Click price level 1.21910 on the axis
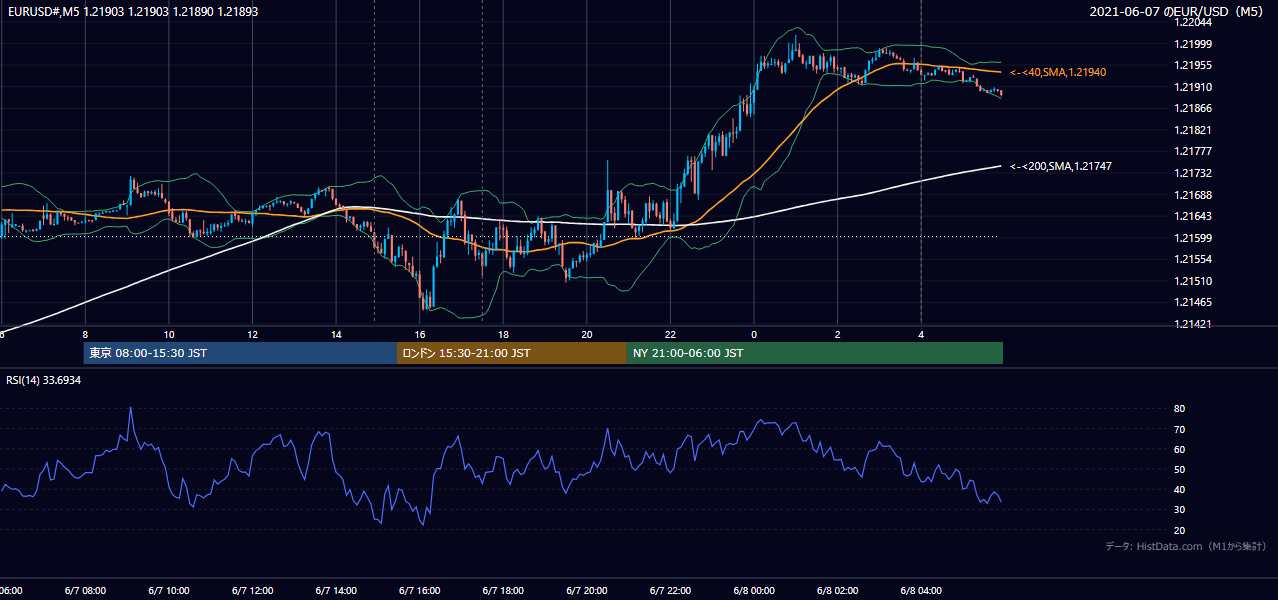The image size is (1278, 600). 1195,87
